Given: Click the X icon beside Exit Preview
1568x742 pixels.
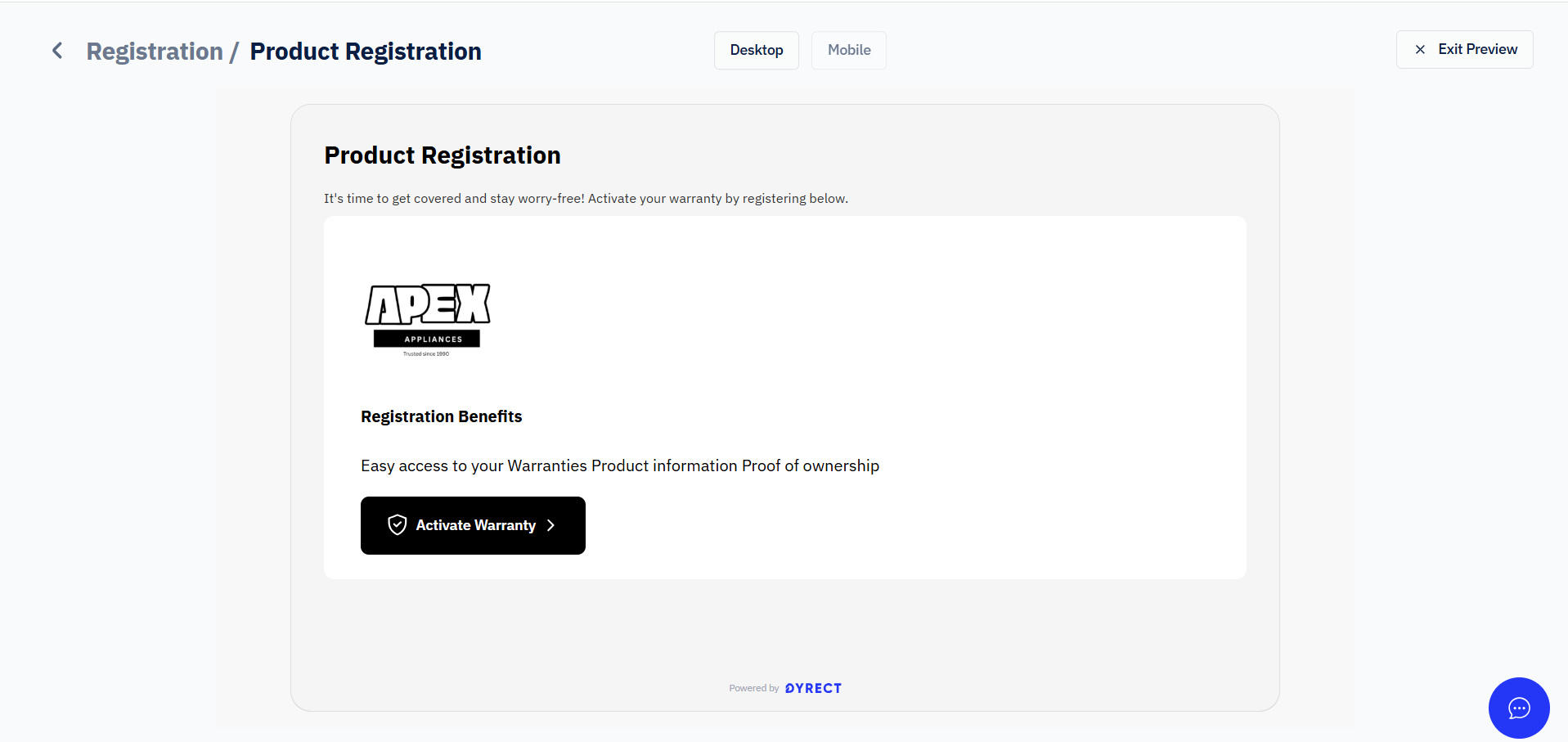Looking at the screenshot, I should pos(1420,50).
